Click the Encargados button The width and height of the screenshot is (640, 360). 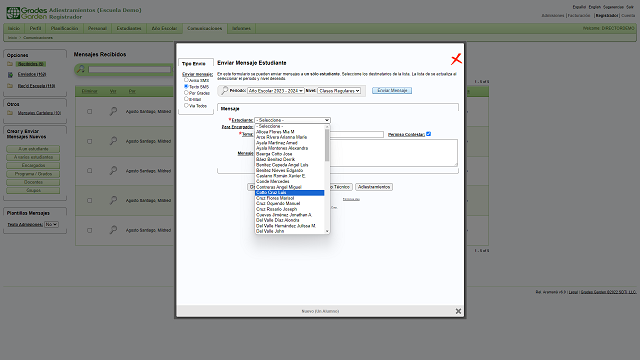[x=33, y=166]
